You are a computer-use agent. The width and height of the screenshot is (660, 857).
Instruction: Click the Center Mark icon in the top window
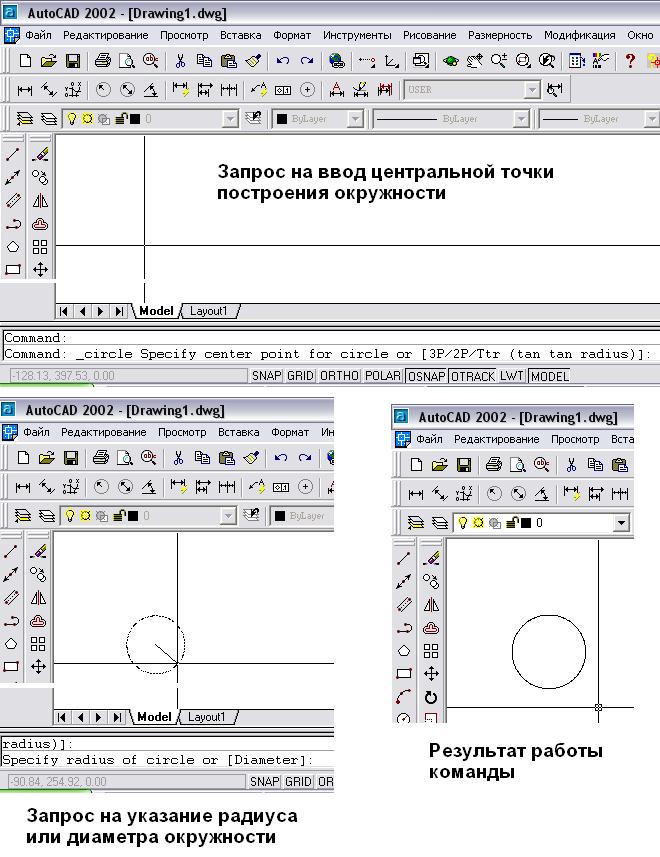point(308,90)
